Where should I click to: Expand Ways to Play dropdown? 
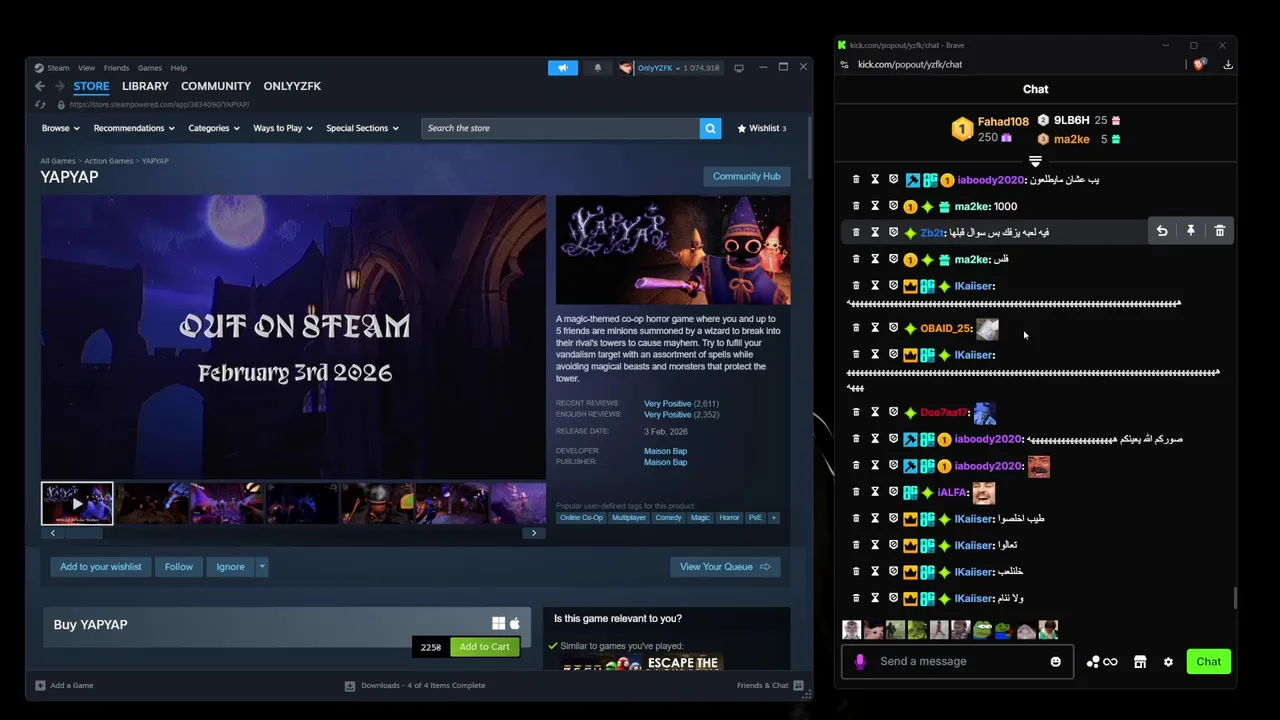[x=283, y=128]
